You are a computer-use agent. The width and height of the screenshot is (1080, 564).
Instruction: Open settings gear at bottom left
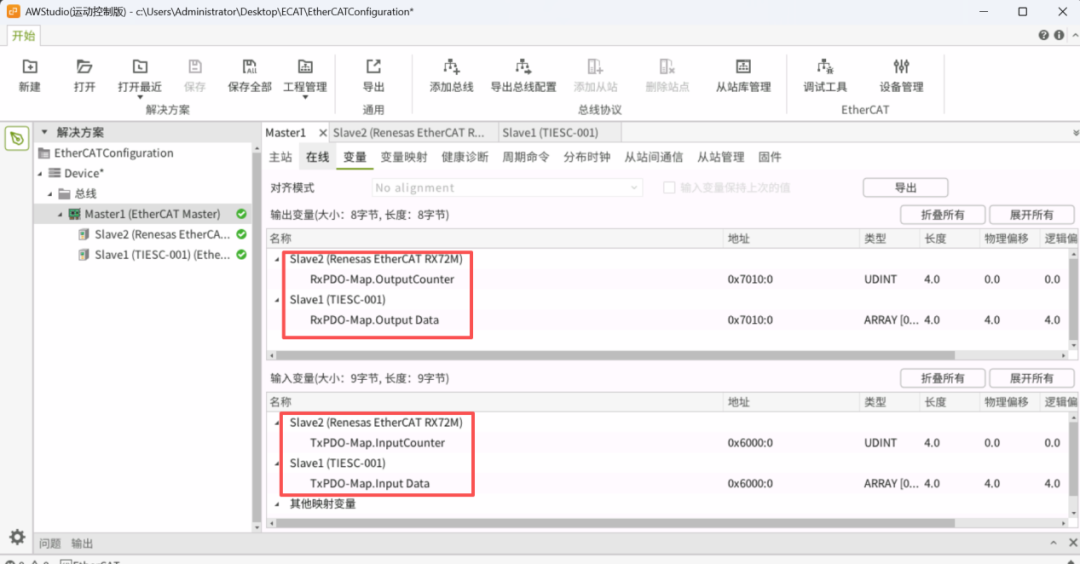point(17,537)
